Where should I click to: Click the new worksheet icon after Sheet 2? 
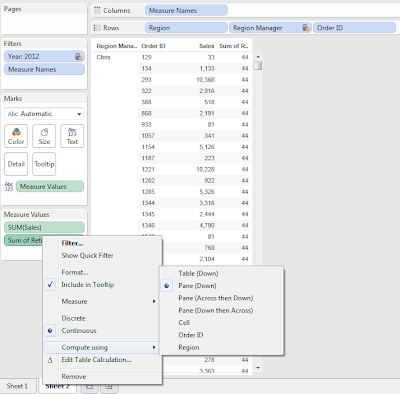pos(89,387)
